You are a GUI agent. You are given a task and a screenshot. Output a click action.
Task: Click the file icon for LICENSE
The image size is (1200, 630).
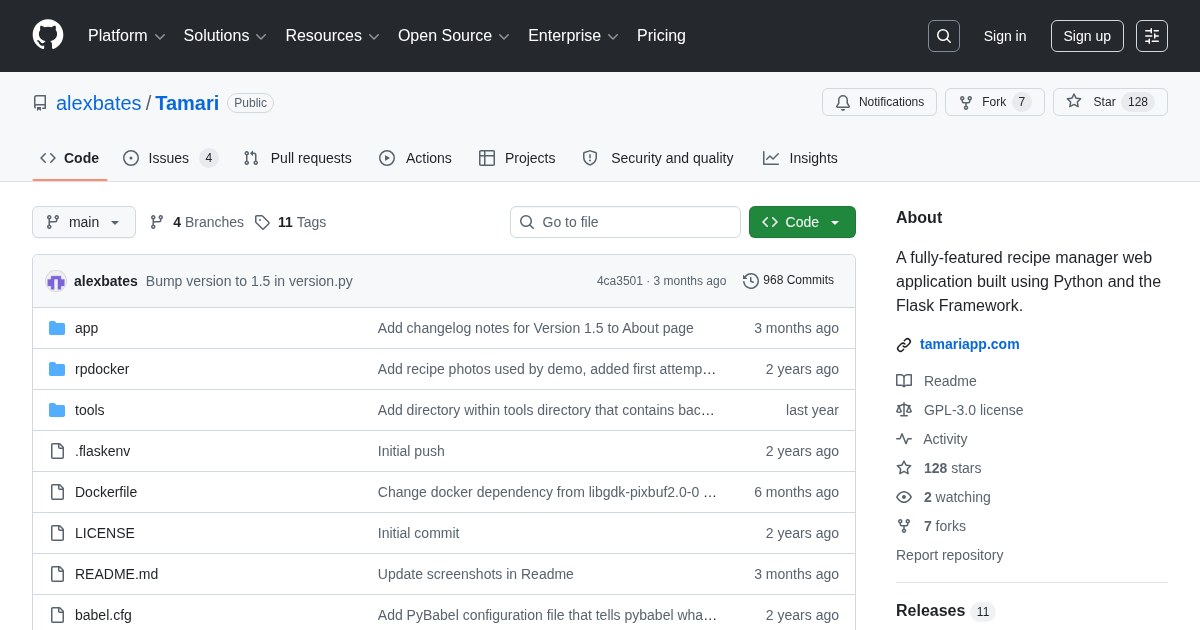57,533
